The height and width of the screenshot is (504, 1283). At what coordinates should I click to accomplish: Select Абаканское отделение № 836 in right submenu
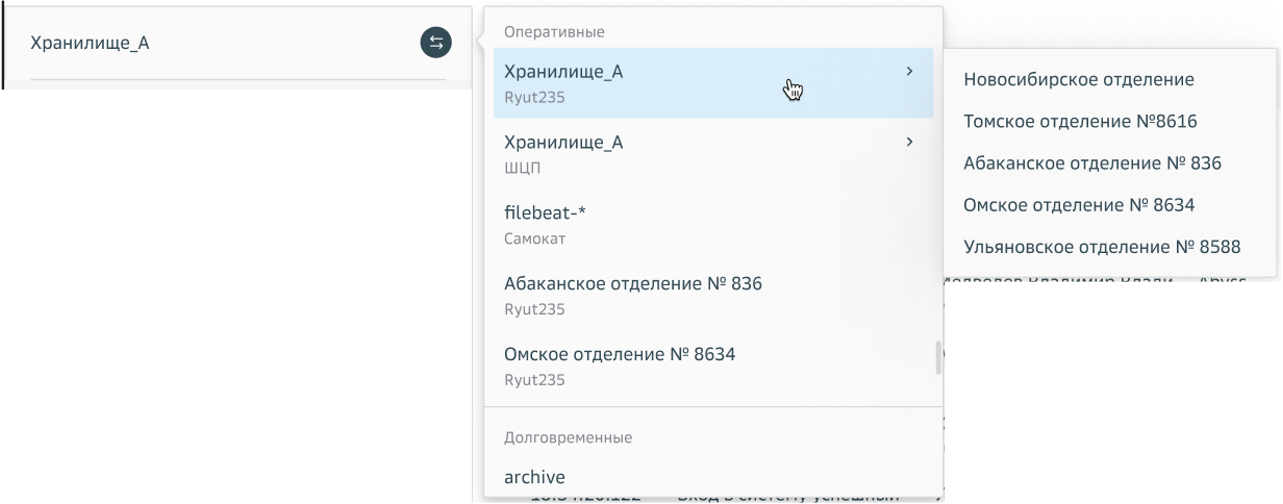point(1092,163)
